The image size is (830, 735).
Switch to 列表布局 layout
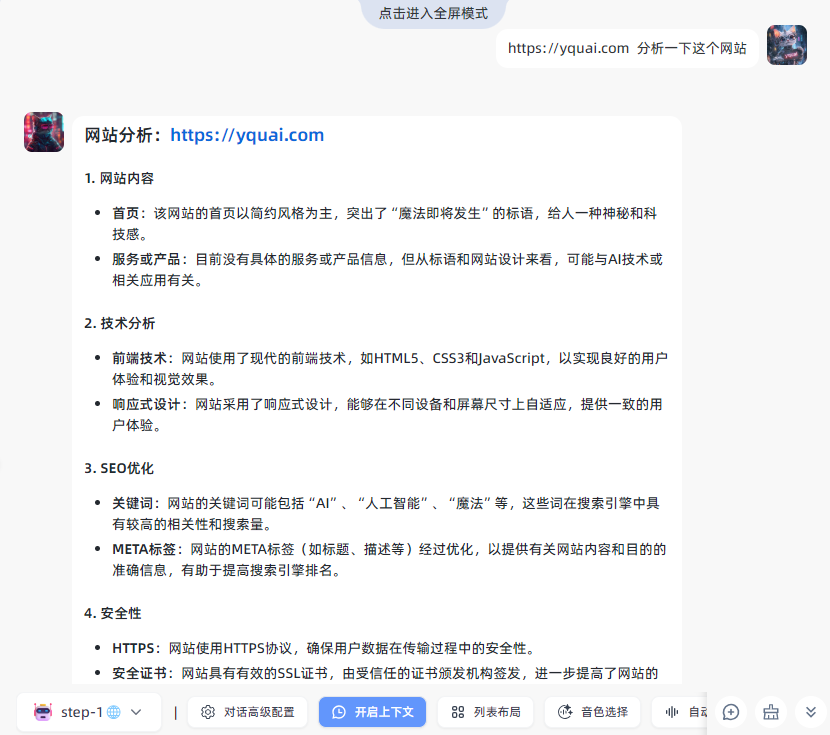pos(485,712)
